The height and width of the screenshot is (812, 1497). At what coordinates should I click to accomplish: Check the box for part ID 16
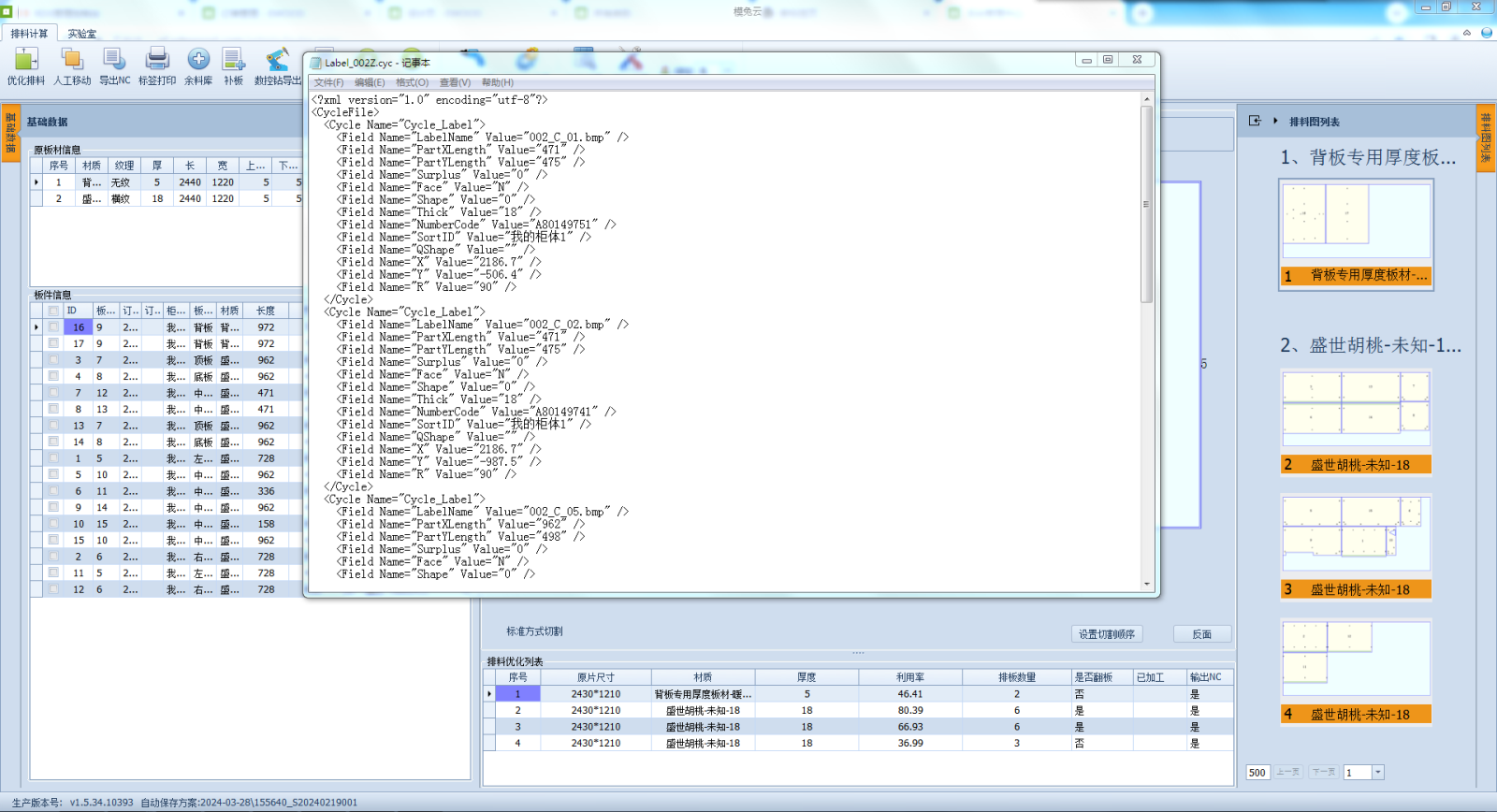pos(53,327)
